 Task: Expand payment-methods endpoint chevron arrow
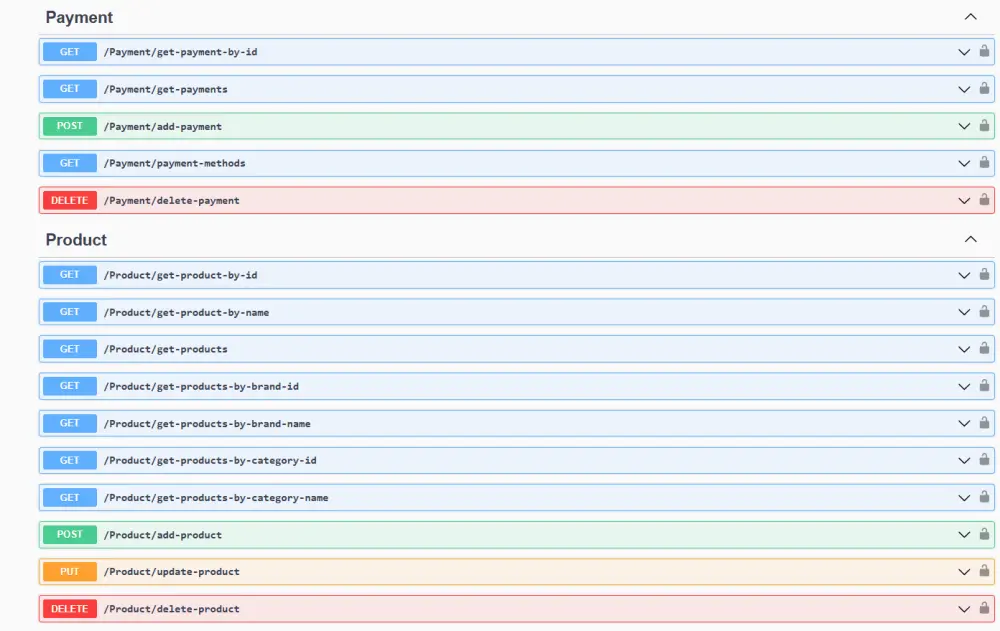point(964,163)
